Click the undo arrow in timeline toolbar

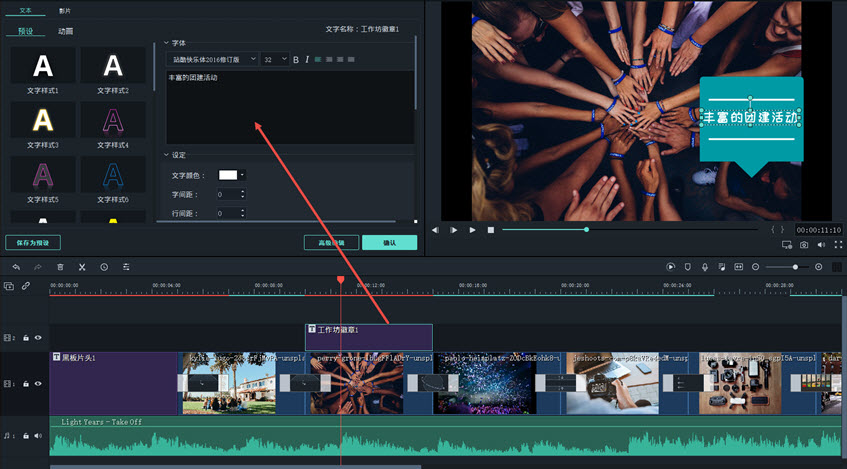point(16,267)
